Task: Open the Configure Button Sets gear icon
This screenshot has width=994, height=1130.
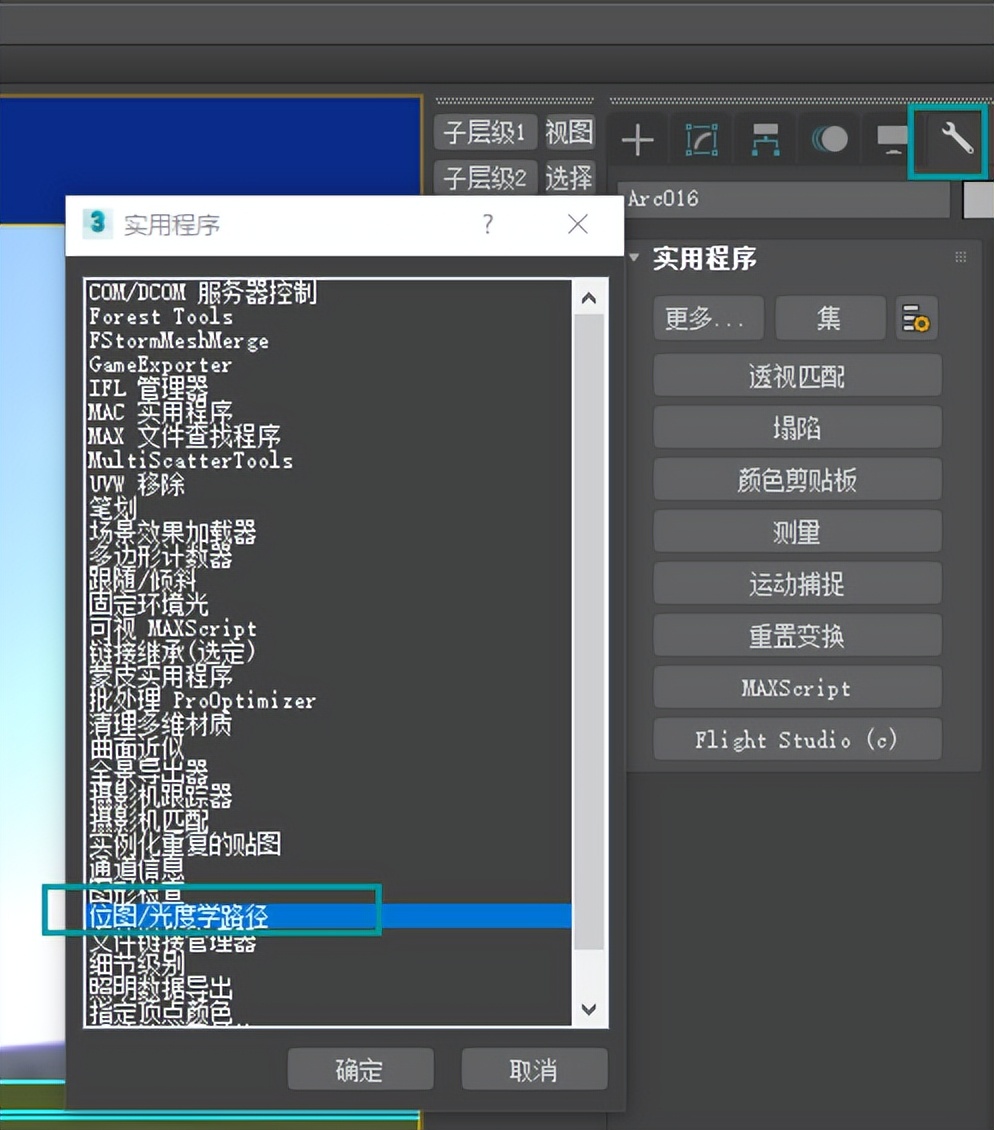Action: click(916, 316)
